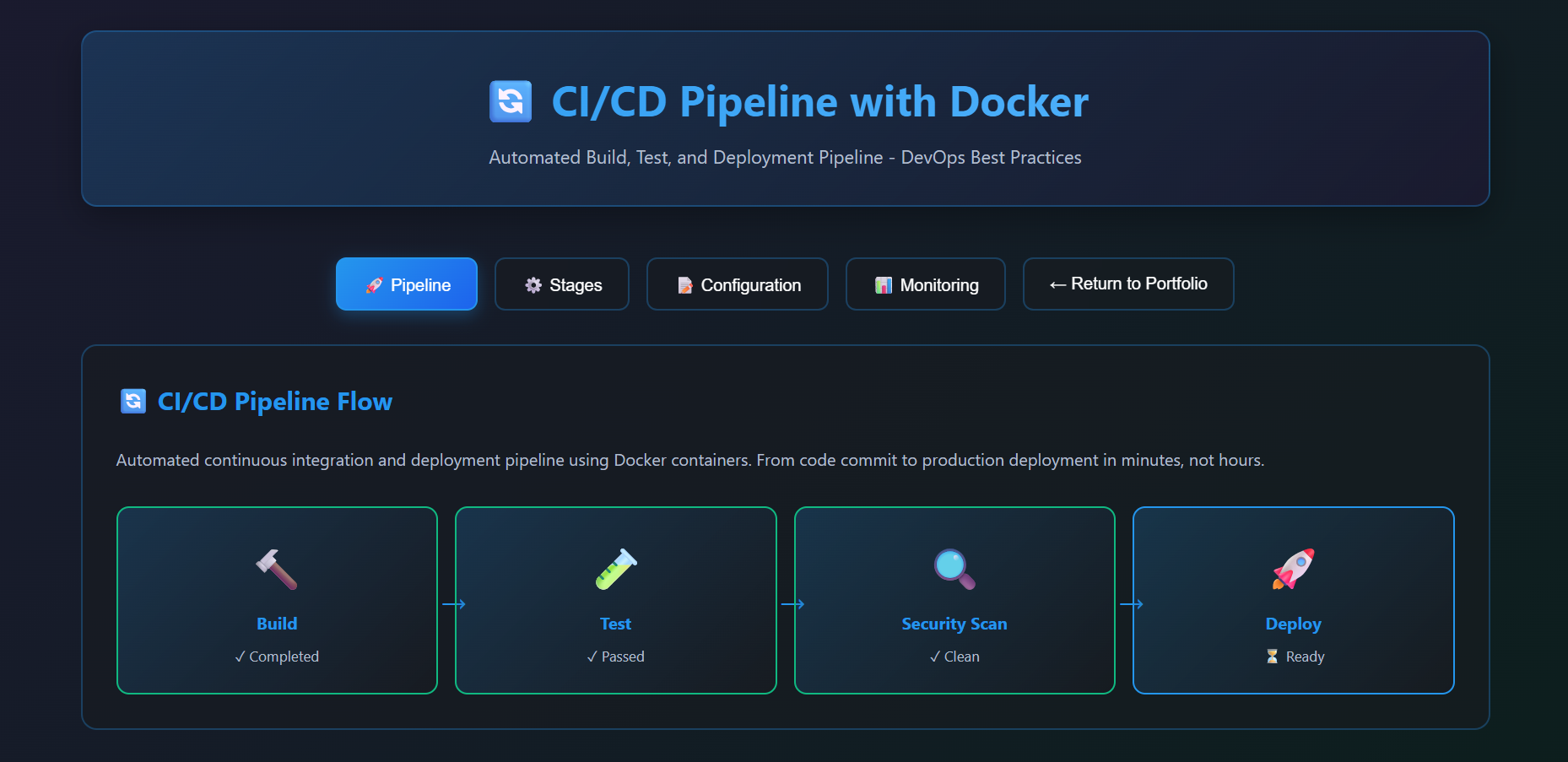The width and height of the screenshot is (1568, 762).
Task: Open the Monitoring tab
Action: (x=925, y=284)
